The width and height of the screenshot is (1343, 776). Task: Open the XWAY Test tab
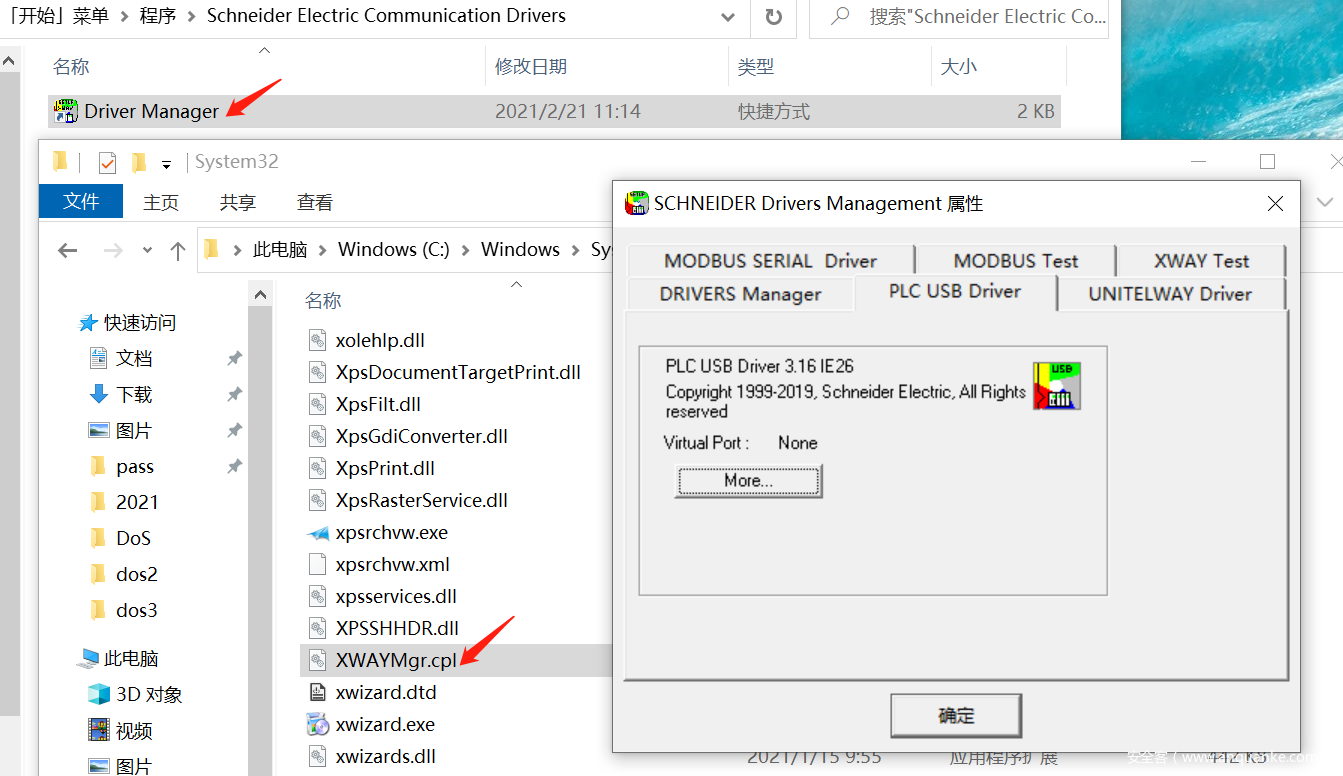pos(1201,261)
